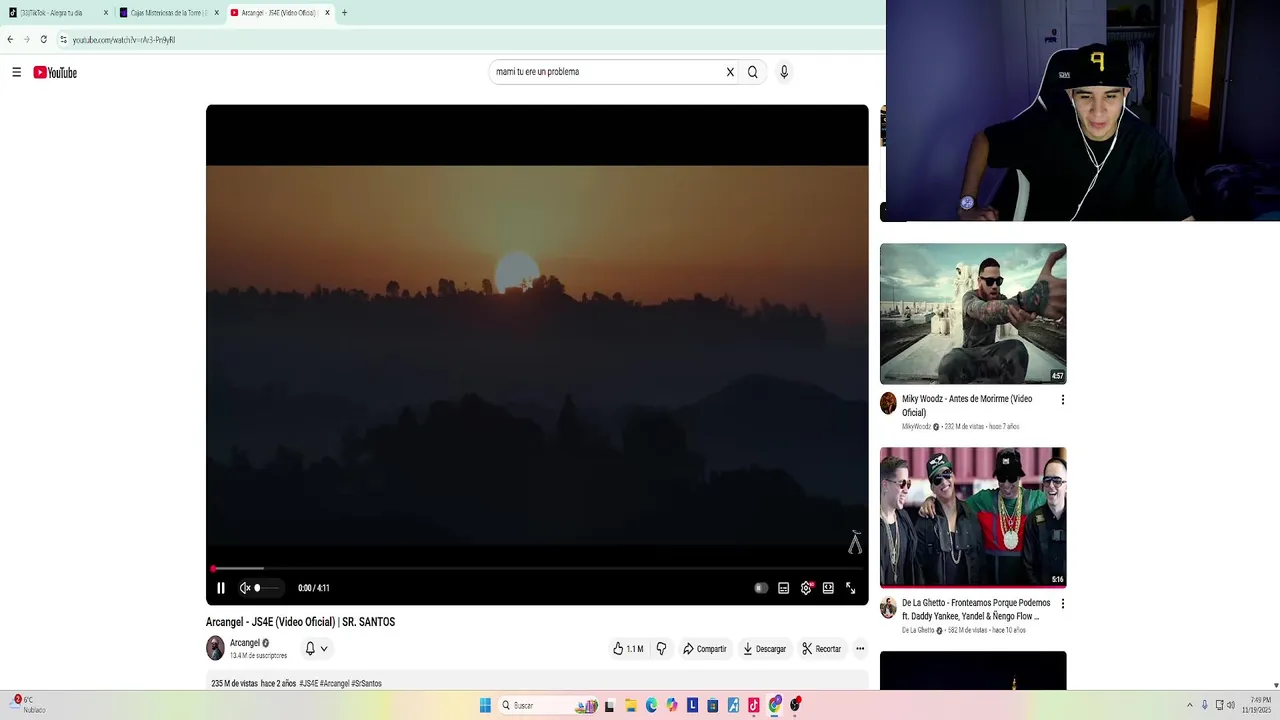
Task: Clear the search box with the X icon
Action: (x=730, y=72)
